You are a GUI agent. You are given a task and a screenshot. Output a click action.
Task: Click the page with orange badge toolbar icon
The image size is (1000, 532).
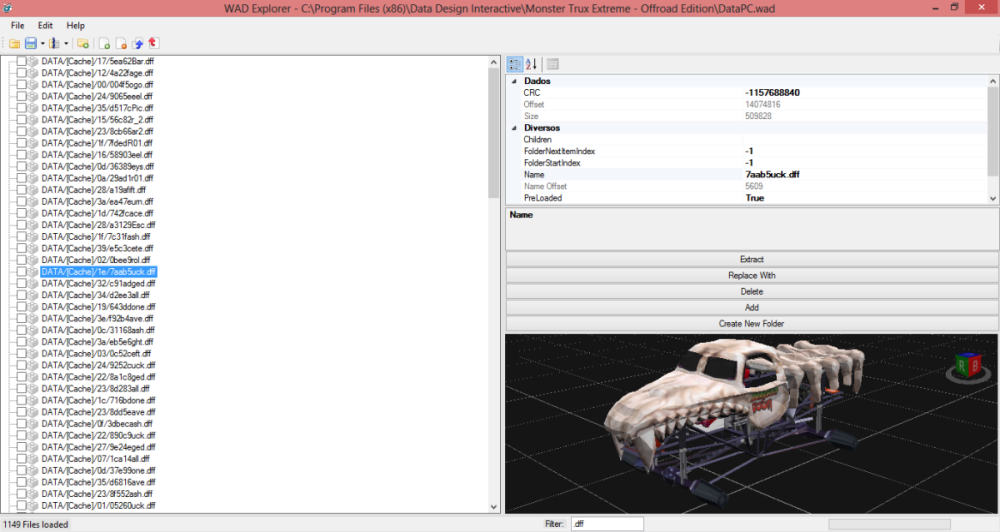point(121,43)
